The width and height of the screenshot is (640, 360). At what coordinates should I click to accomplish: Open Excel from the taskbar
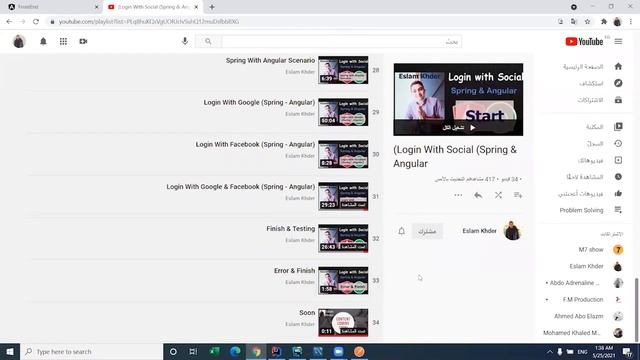pos(214,351)
